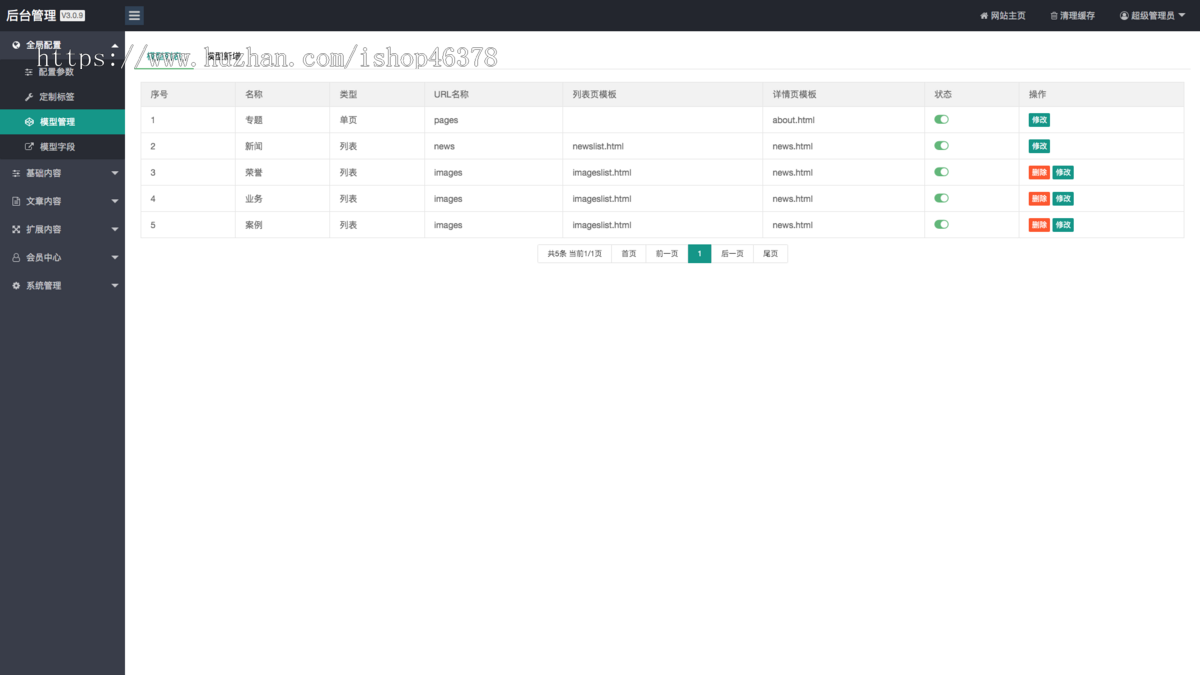Select page 1 in pagination
Screen dimensions: 1200x675
pos(700,254)
